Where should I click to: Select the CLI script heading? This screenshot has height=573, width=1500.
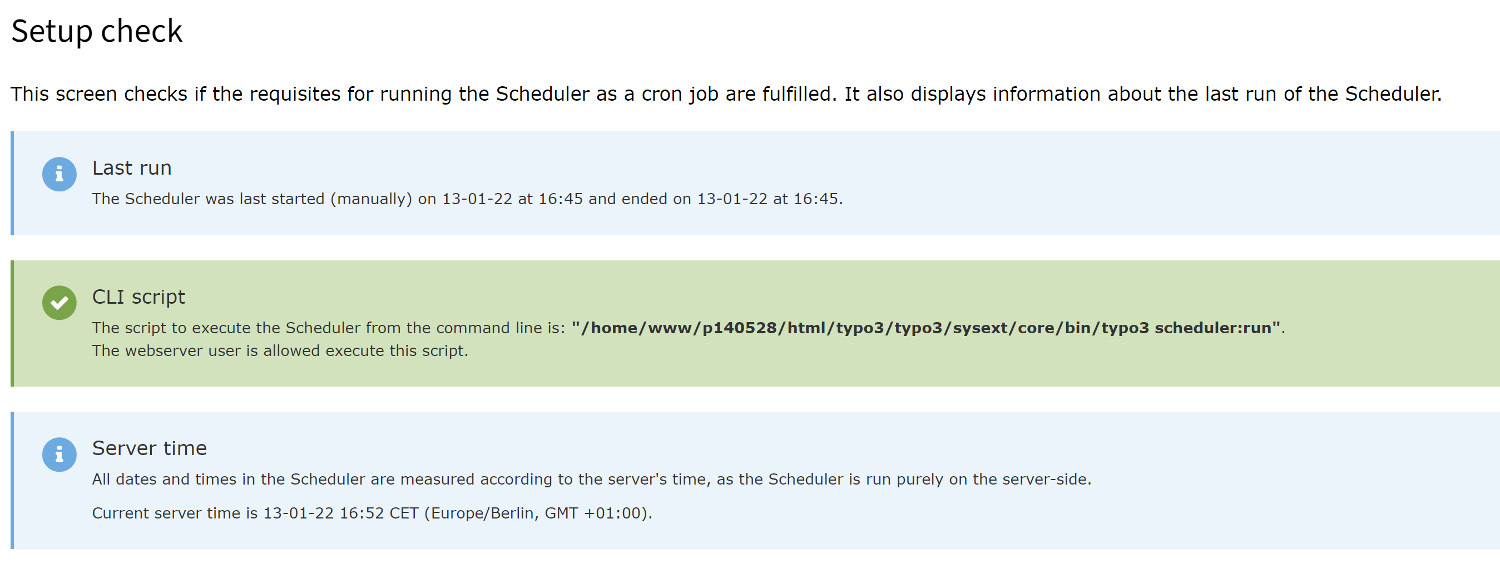[139, 297]
